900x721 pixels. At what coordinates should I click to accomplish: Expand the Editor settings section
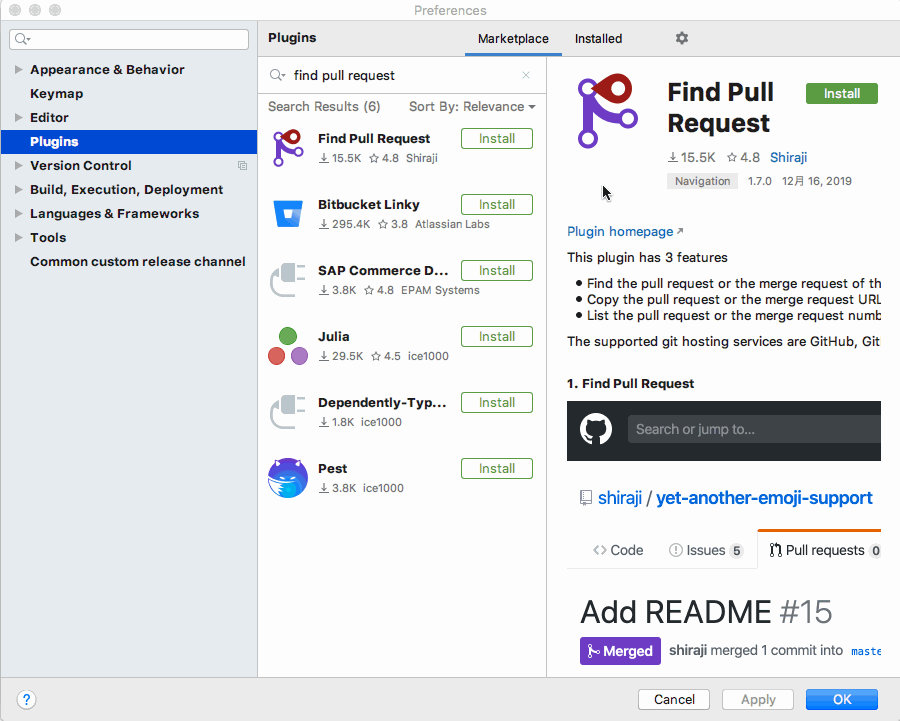pos(18,118)
